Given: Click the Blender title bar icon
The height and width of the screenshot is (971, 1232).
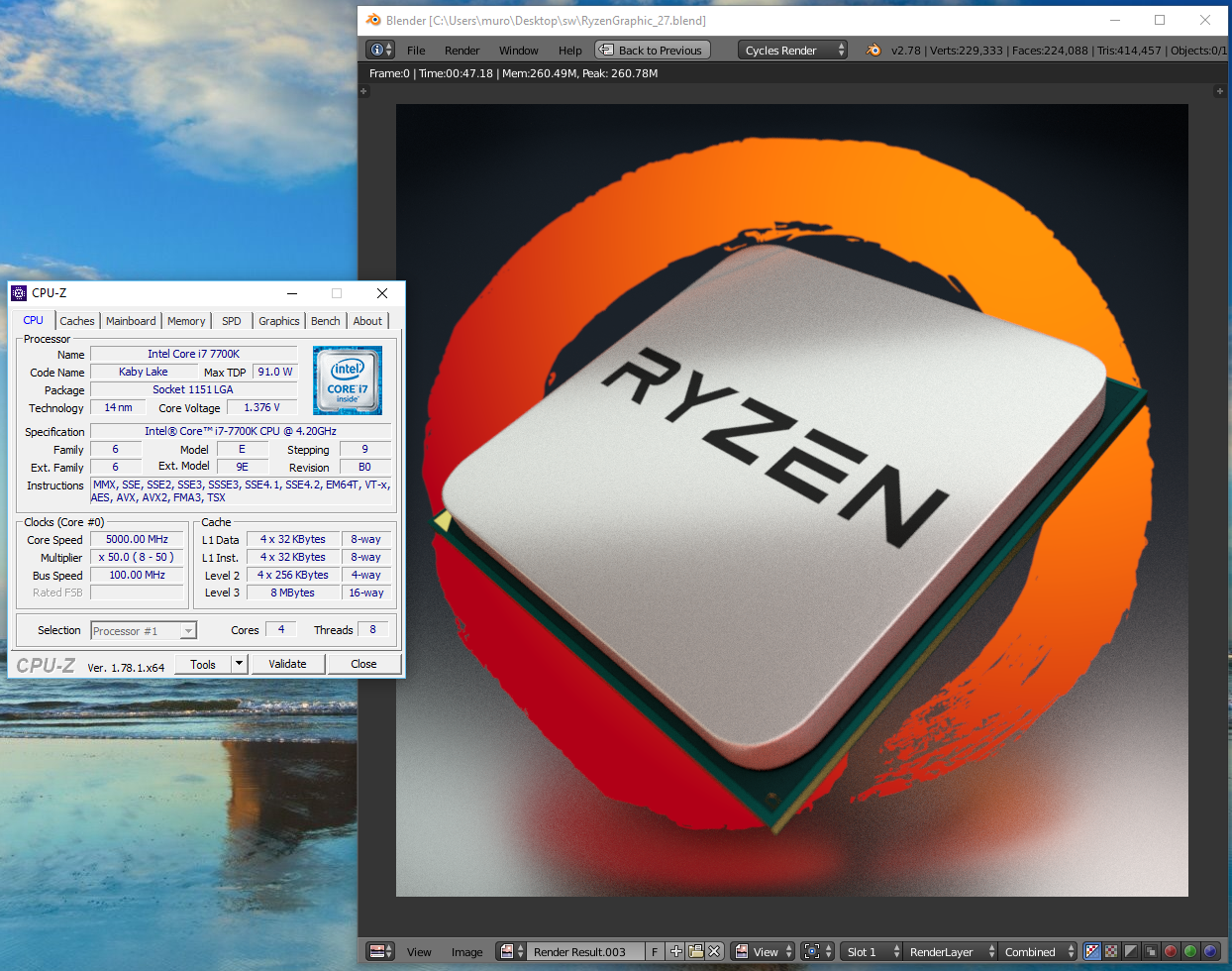Looking at the screenshot, I should [373, 20].
